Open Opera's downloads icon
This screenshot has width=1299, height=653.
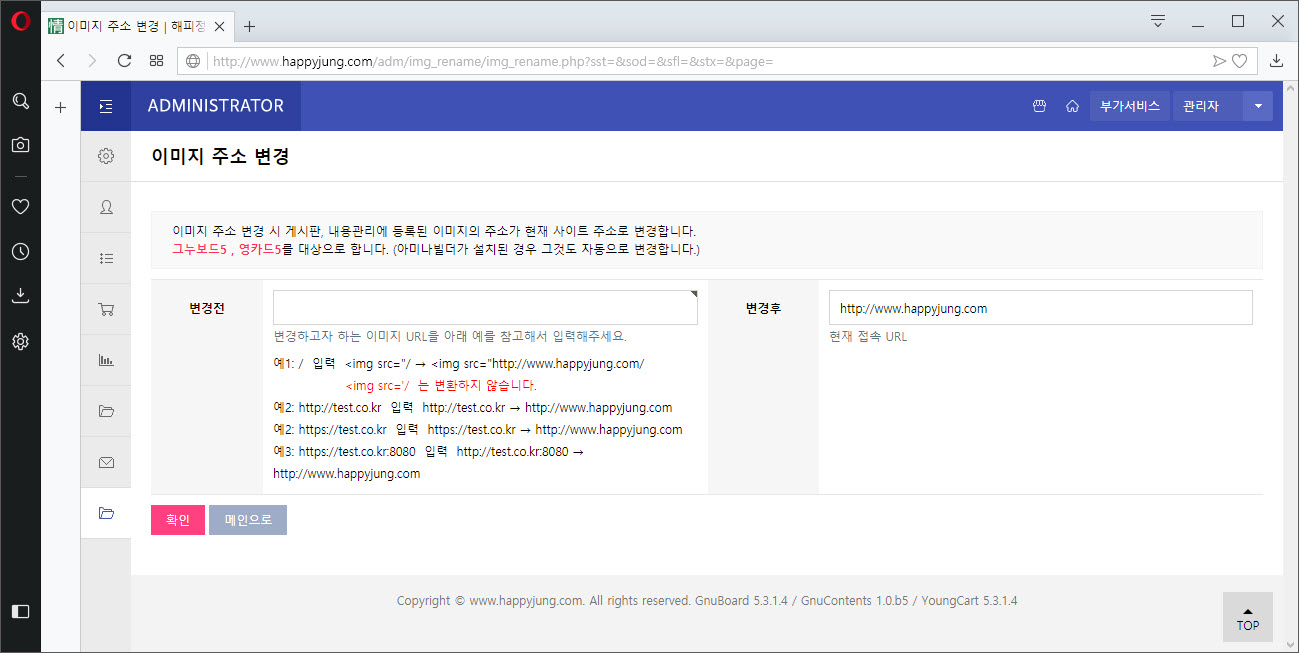pos(20,295)
